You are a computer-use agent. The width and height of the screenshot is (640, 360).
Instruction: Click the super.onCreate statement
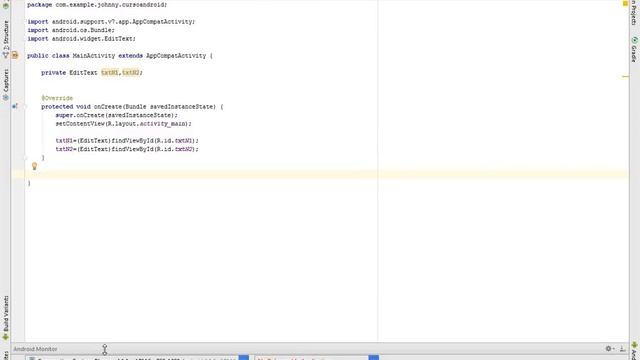117,115
